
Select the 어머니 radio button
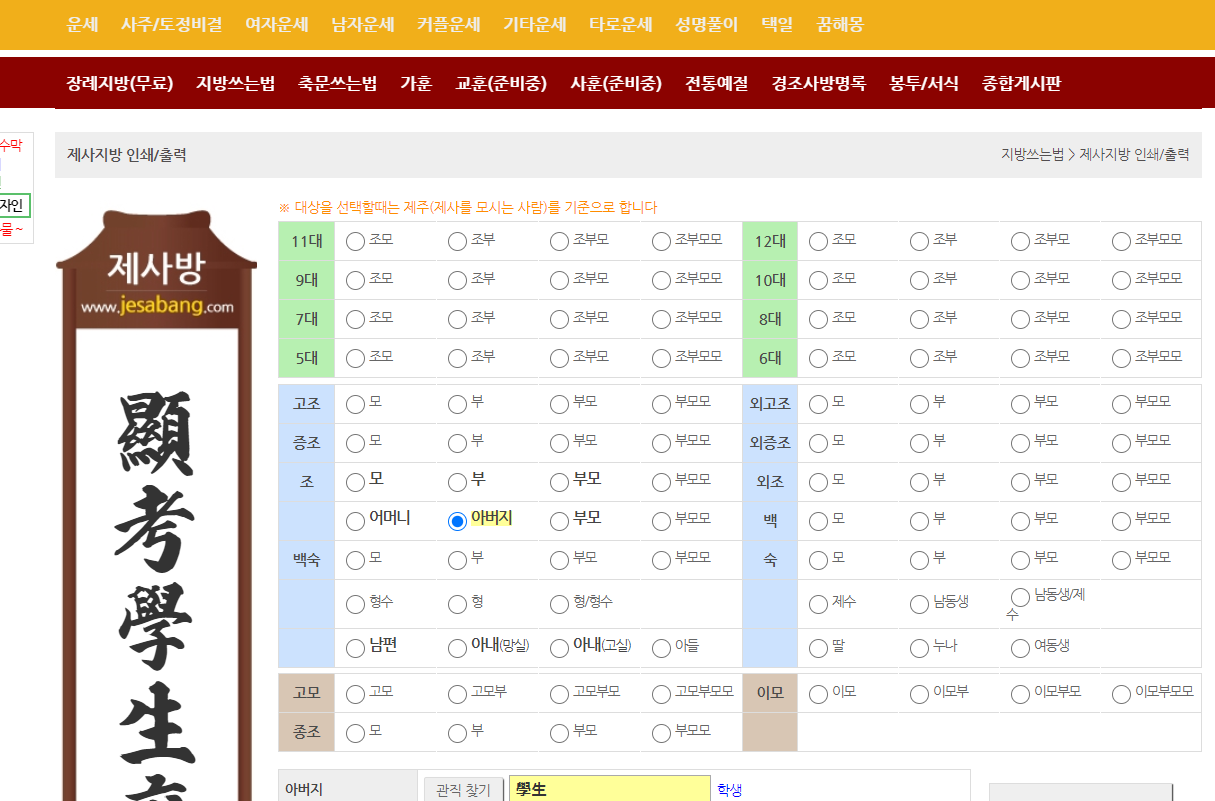pos(355,521)
